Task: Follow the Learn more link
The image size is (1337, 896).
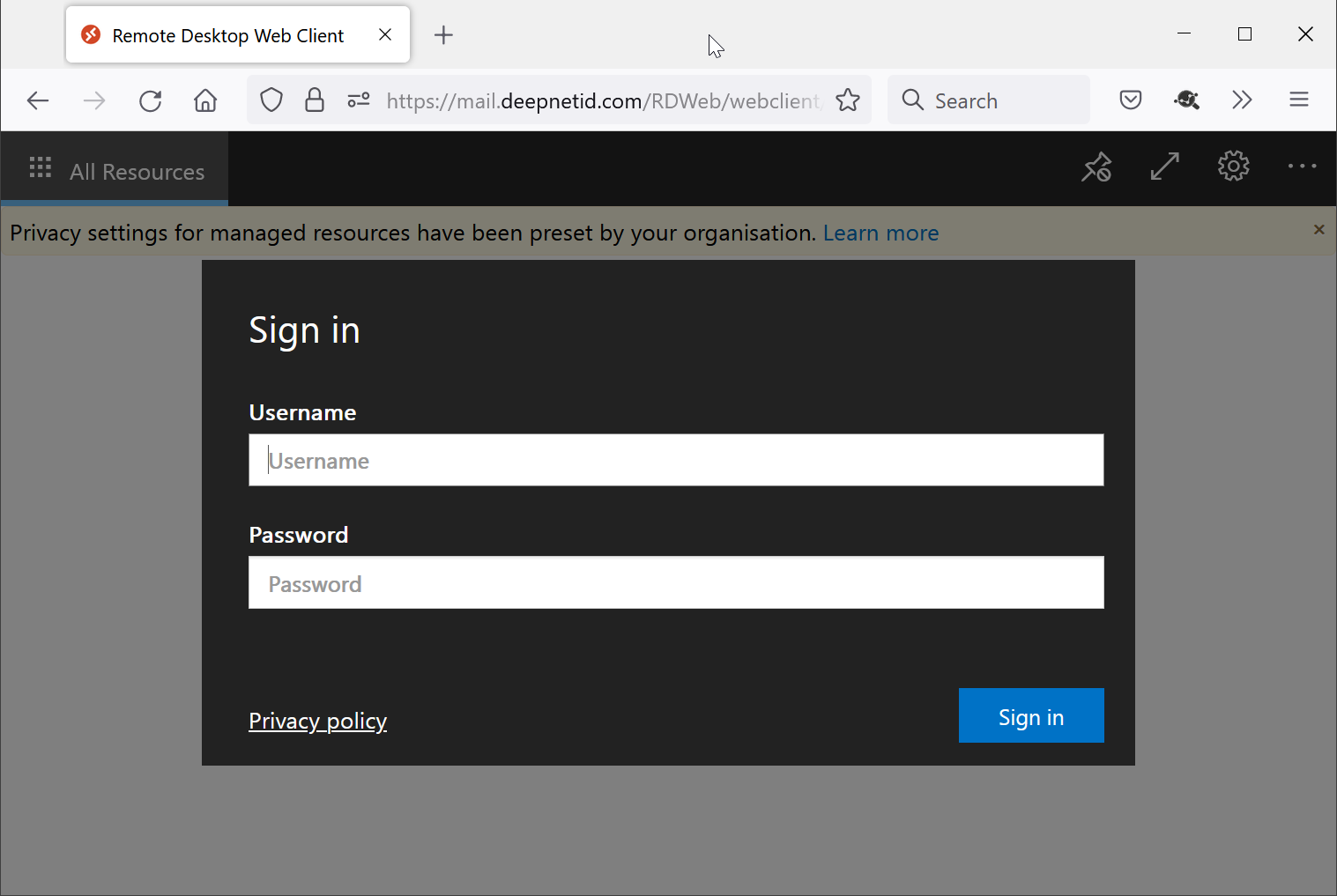Action: (880, 233)
